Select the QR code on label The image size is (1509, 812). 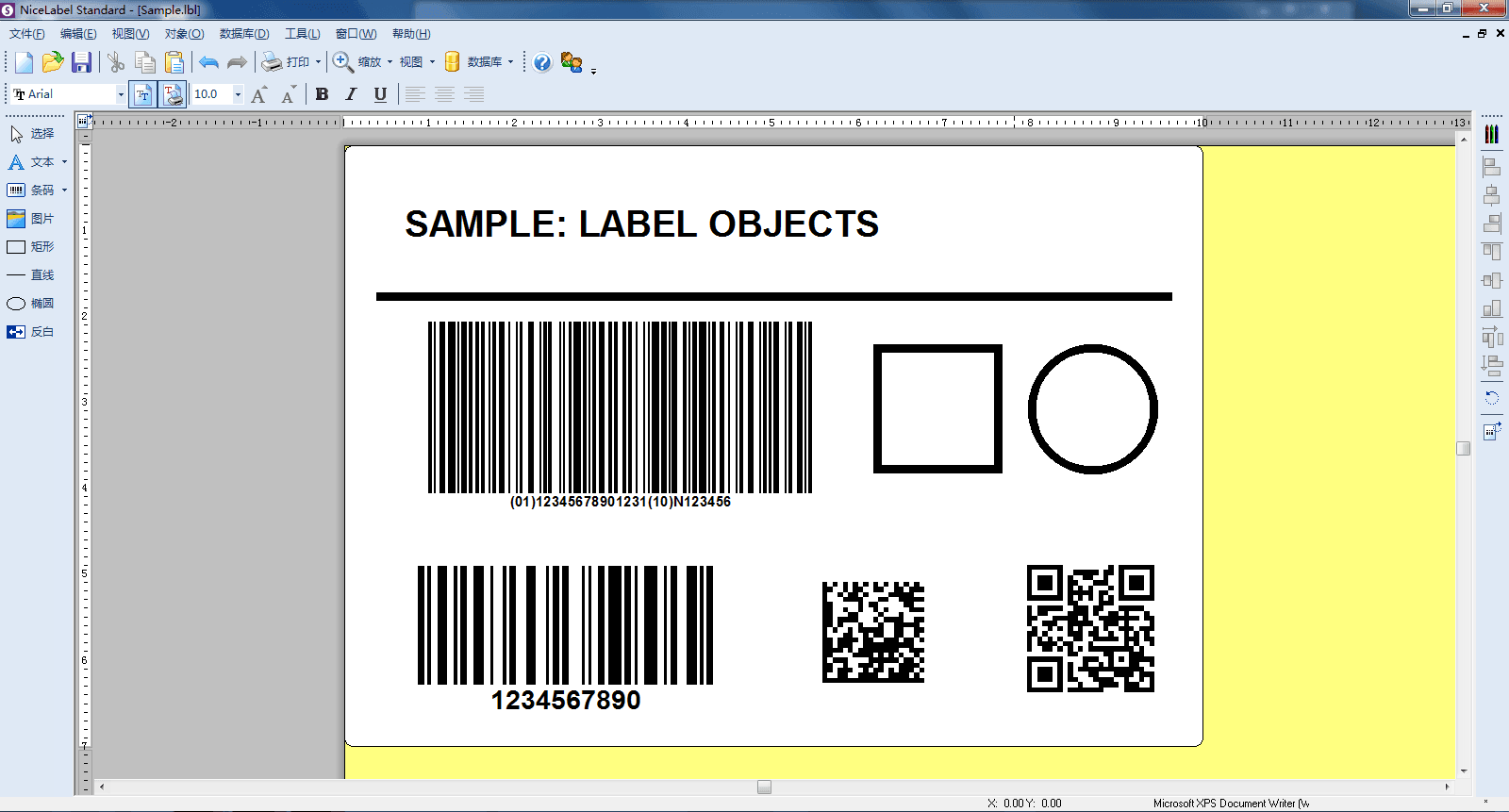(x=1090, y=629)
